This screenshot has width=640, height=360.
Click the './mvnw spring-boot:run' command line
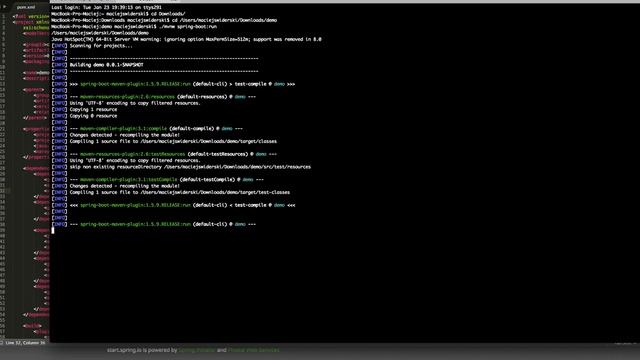(x=134, y=27)
